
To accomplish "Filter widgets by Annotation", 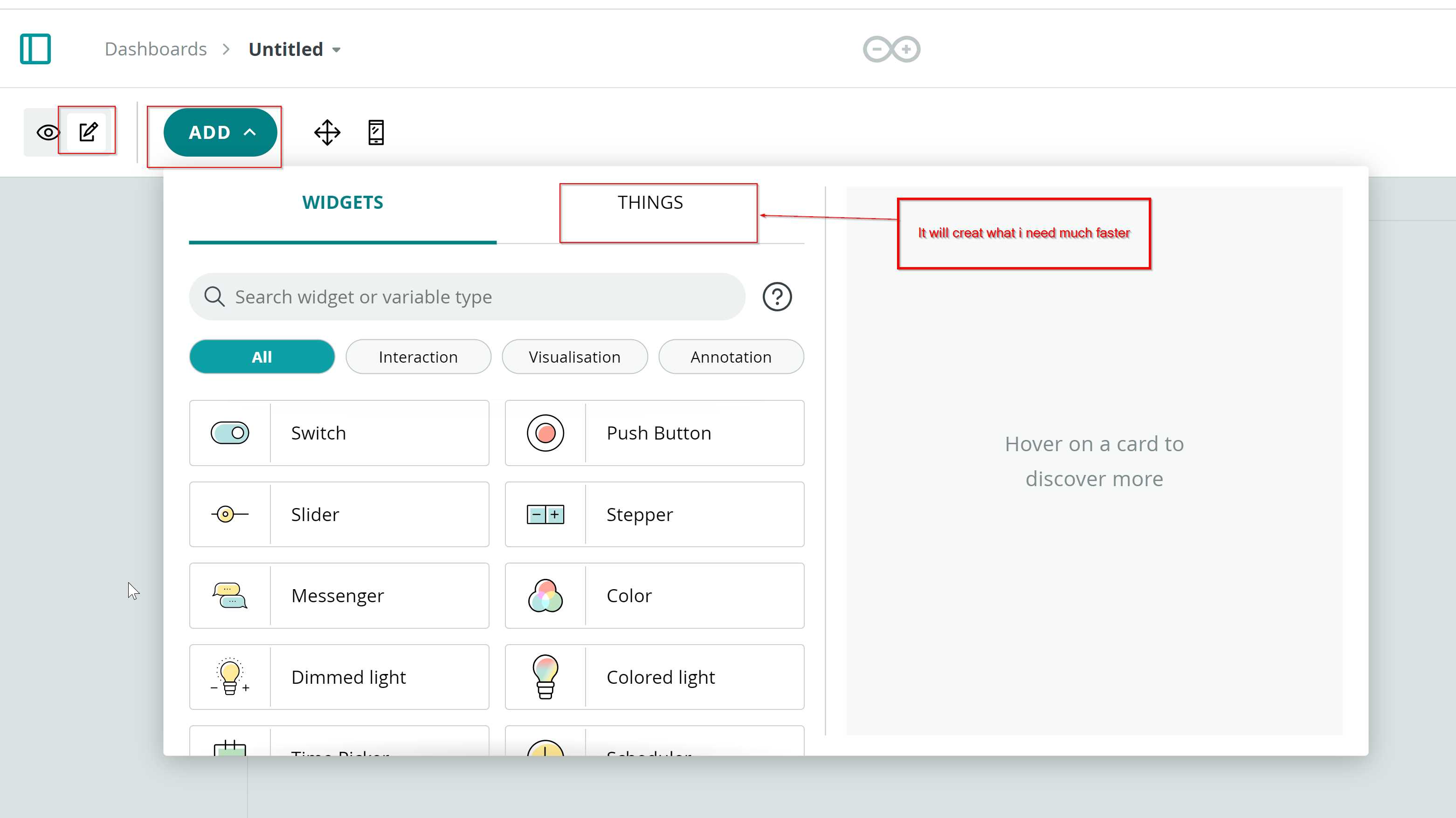I will (731, 357).
